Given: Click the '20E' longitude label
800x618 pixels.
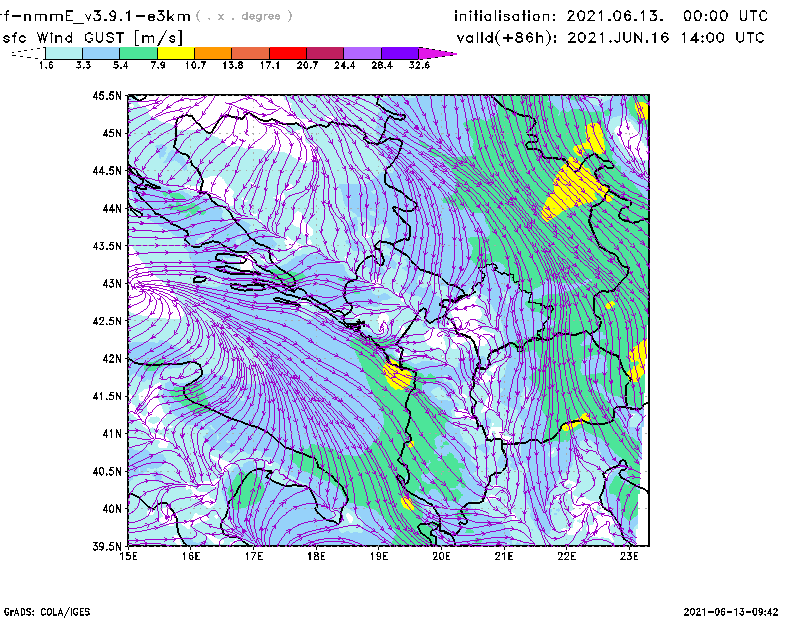Looking at the screenshot, I should point(441,556).
